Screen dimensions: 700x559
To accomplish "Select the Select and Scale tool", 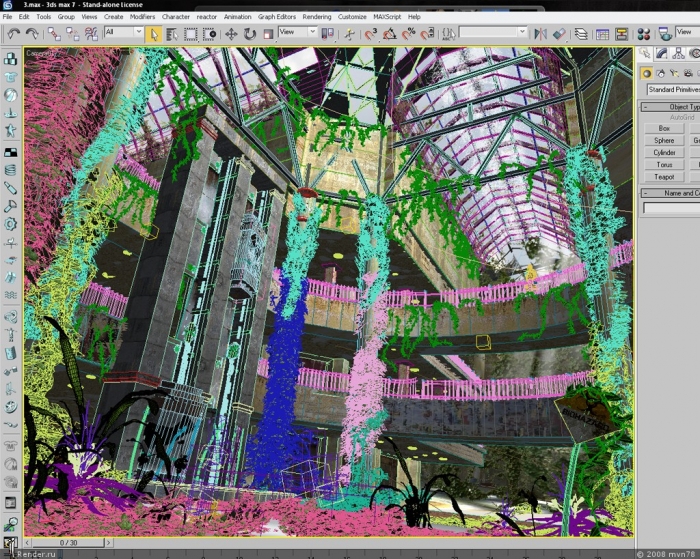I will (x=268, y=34).
